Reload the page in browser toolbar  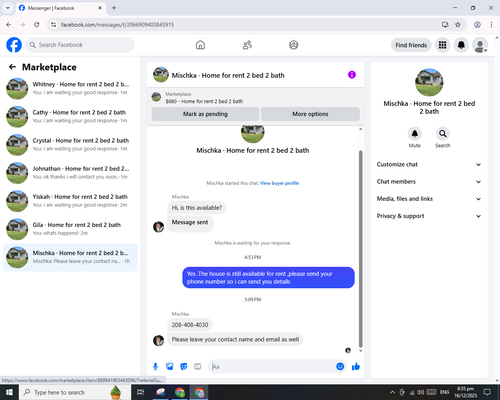pyautogui.click(x=37, y=24)
